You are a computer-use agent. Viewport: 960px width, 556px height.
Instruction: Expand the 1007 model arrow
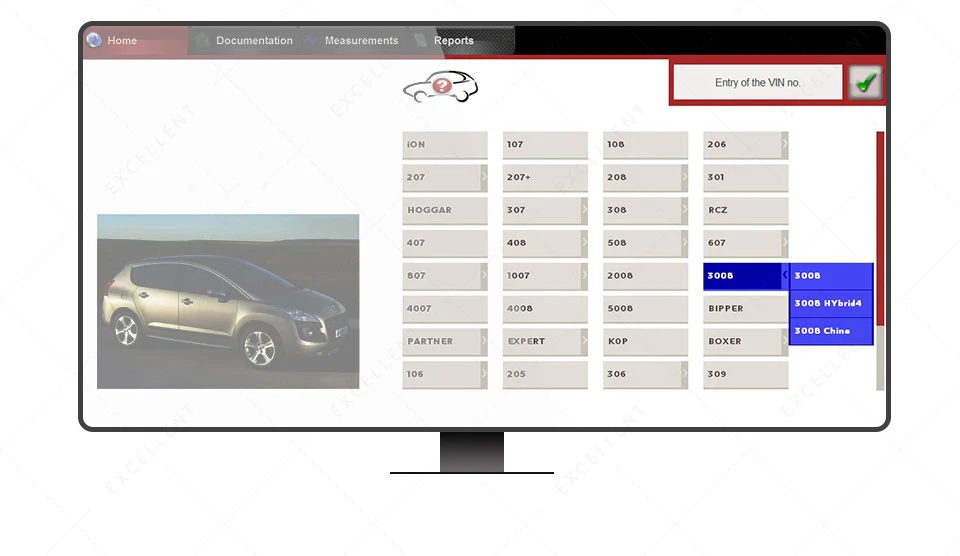point(584,276)
